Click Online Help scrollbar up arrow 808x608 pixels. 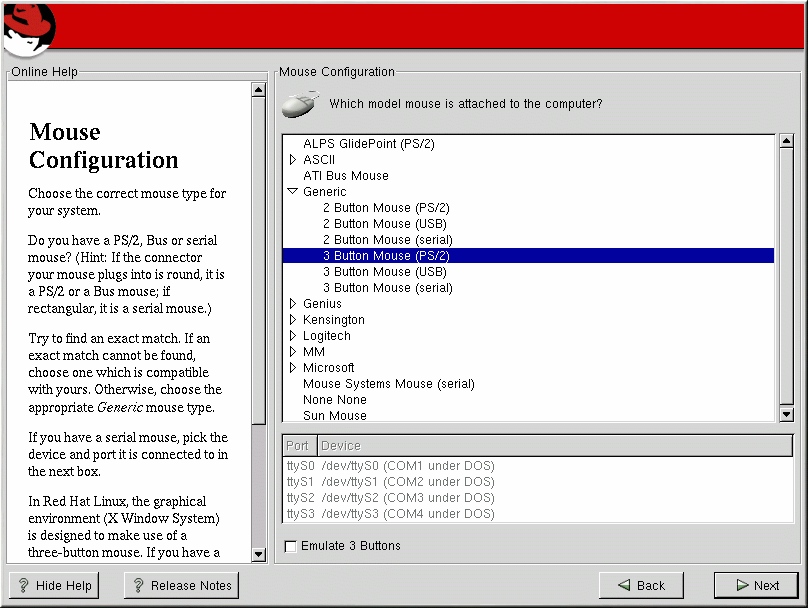(259, 90)
